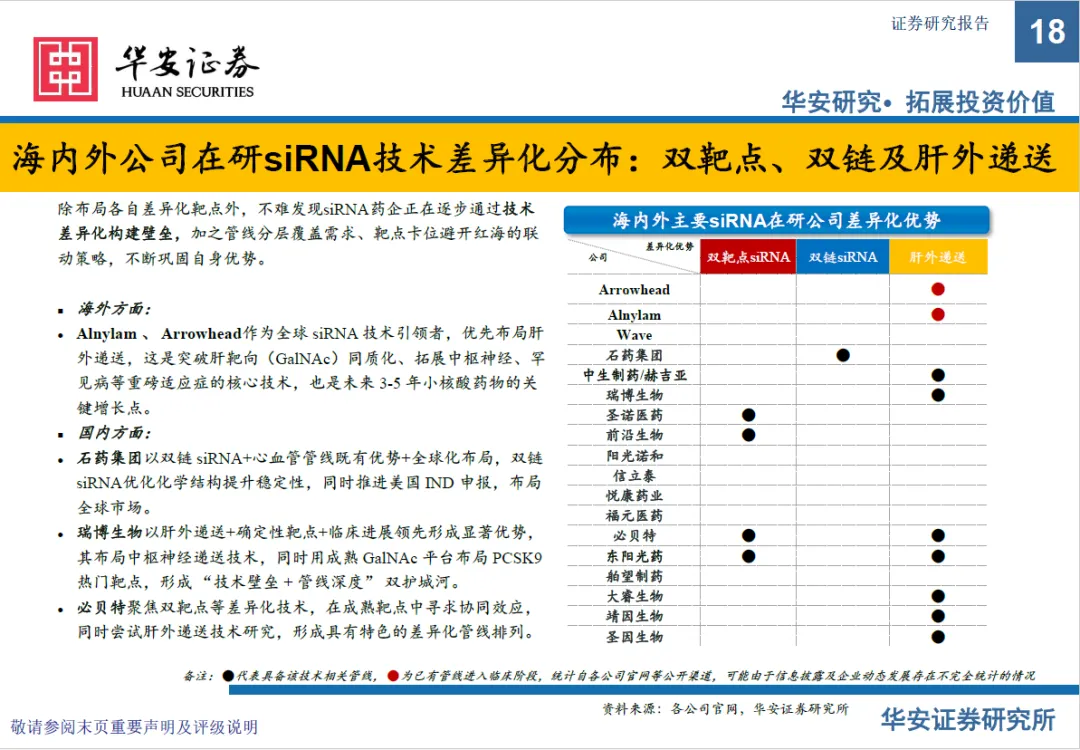The width and height of the screenshot is (1080, 750).
Task: Select the Alnylam company name in table
Action: coord(634,315)
